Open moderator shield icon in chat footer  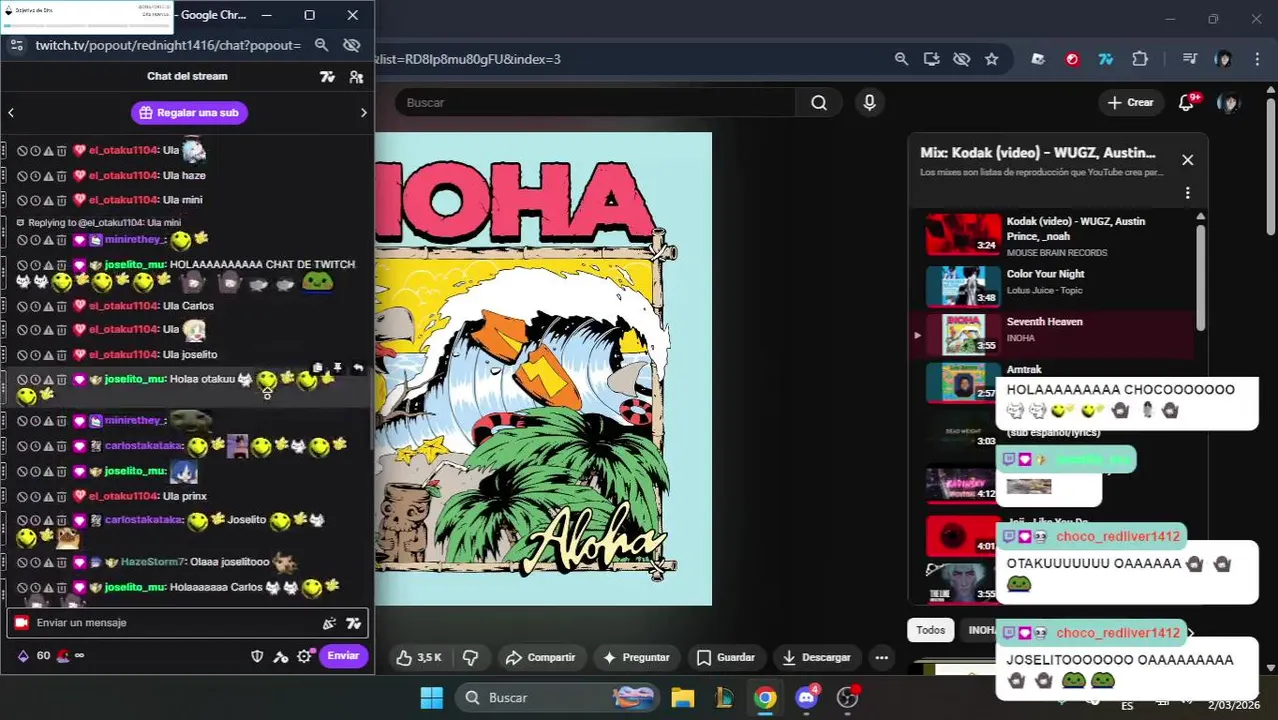257,656
